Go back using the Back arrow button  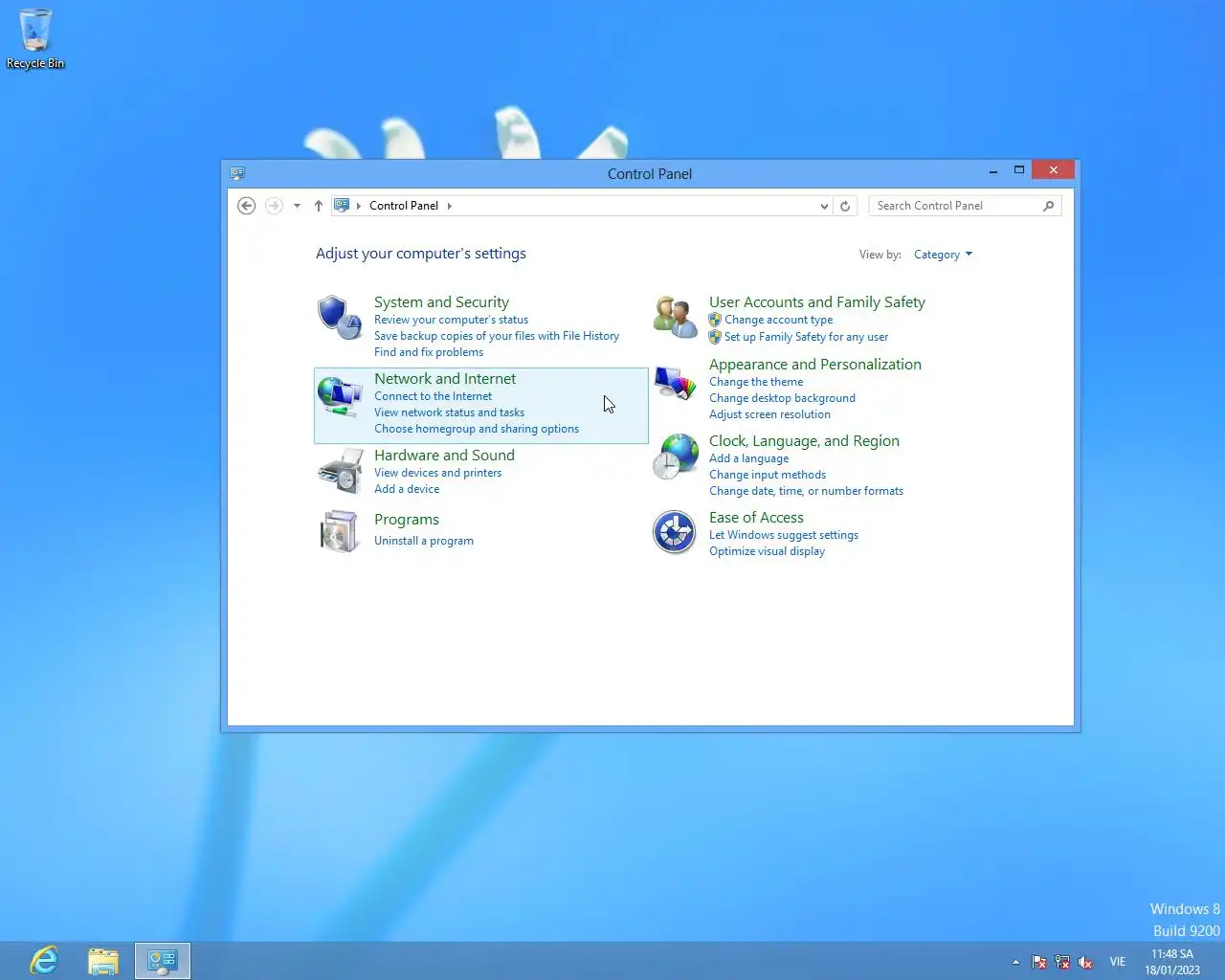pyautogui.click(x=246, y=206)
